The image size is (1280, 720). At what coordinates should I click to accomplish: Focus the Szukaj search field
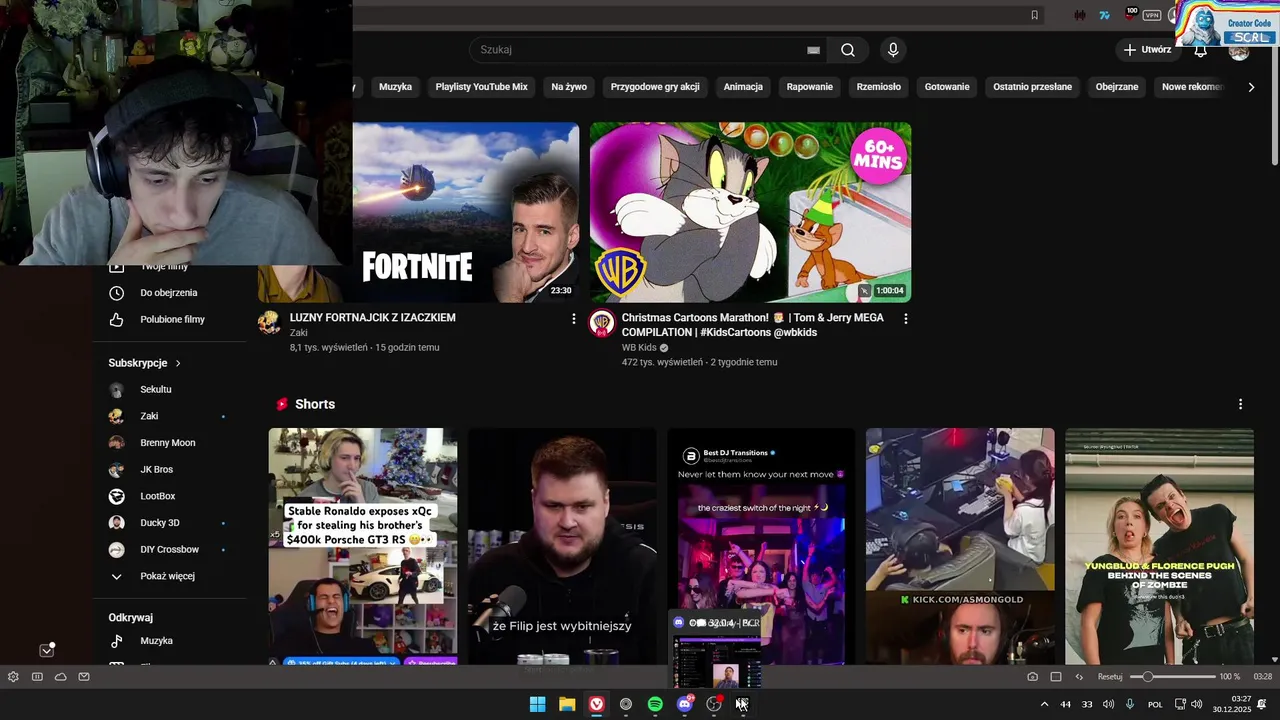coord(650,50)
